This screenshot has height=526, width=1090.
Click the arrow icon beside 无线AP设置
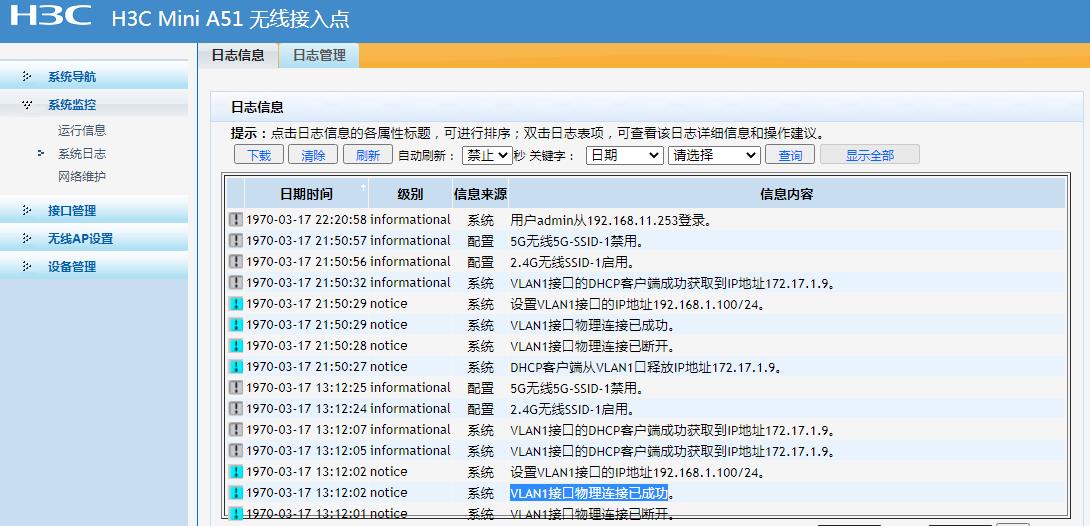point(27,238)
